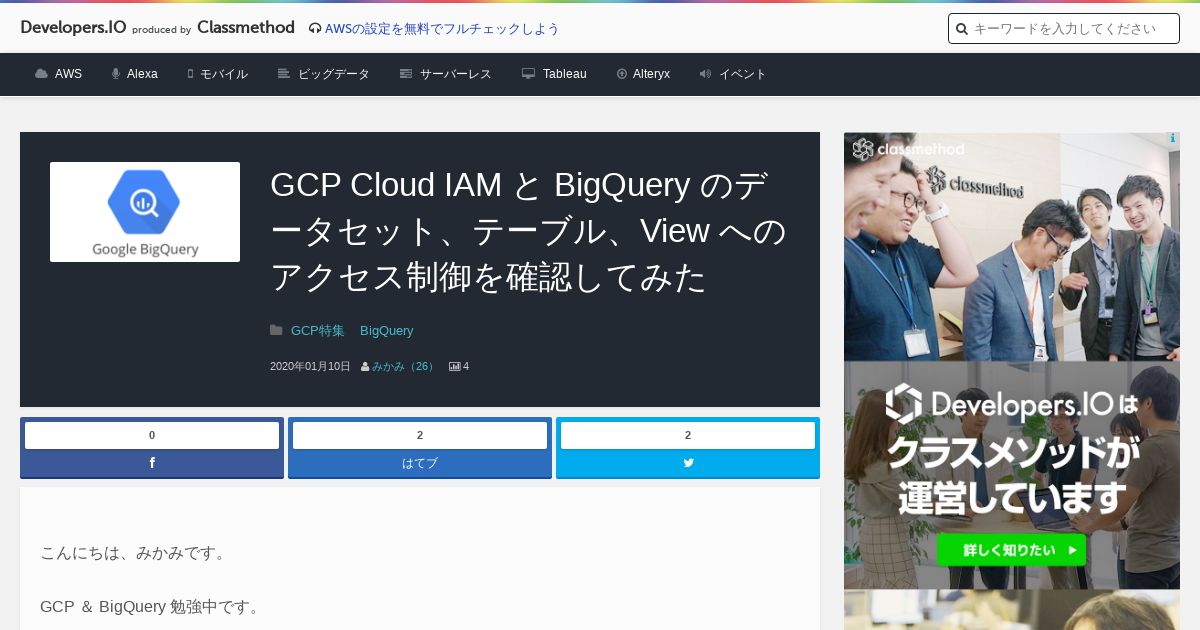Click the はてブ count box

(420, 435)
